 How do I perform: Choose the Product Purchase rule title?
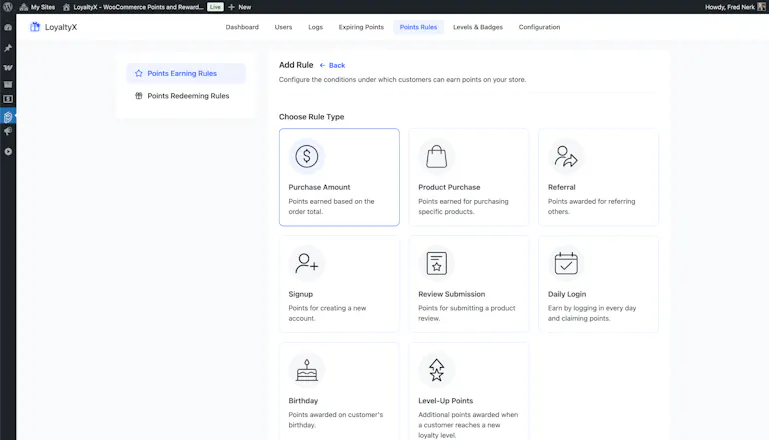pyautogui.click(x=449, y=187)
